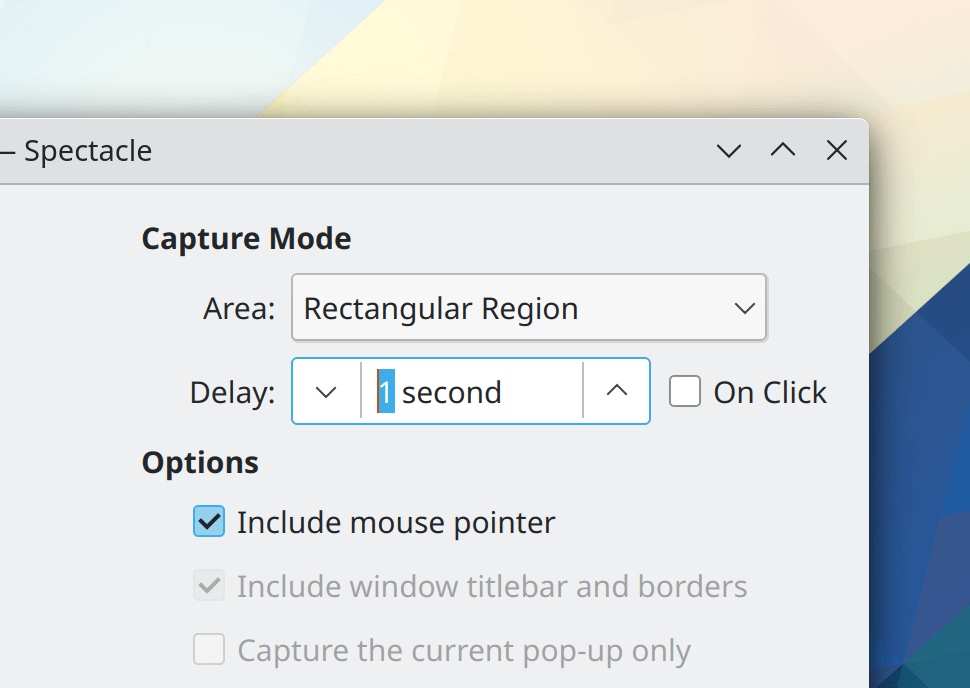Click the Area label
Image resolution: width=970 pixels, height=688 pixels.
(238, 309)
